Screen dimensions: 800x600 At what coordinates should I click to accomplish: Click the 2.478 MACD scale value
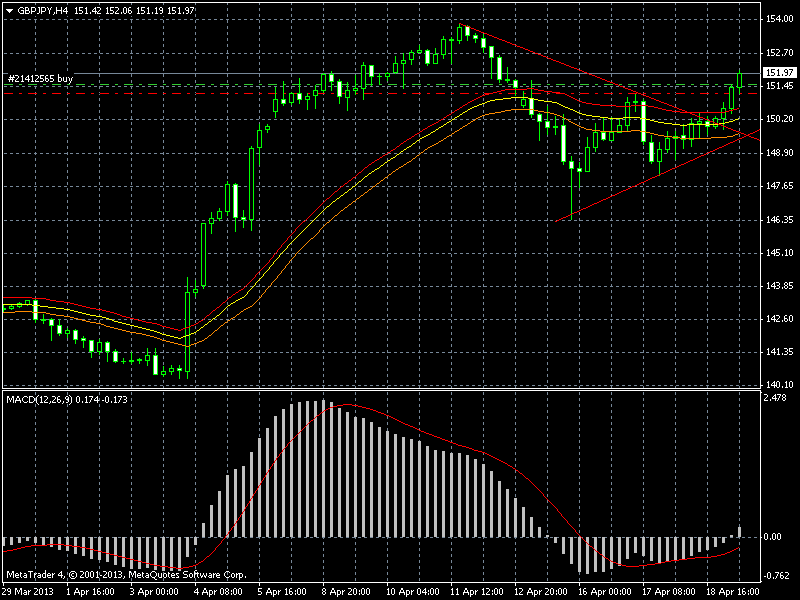775,397
